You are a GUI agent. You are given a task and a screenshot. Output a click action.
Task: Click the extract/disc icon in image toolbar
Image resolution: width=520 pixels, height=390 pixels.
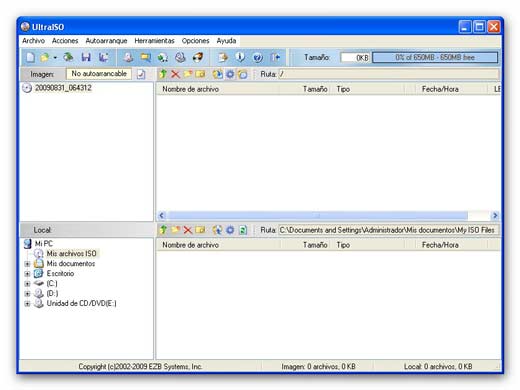pos(218,74)
